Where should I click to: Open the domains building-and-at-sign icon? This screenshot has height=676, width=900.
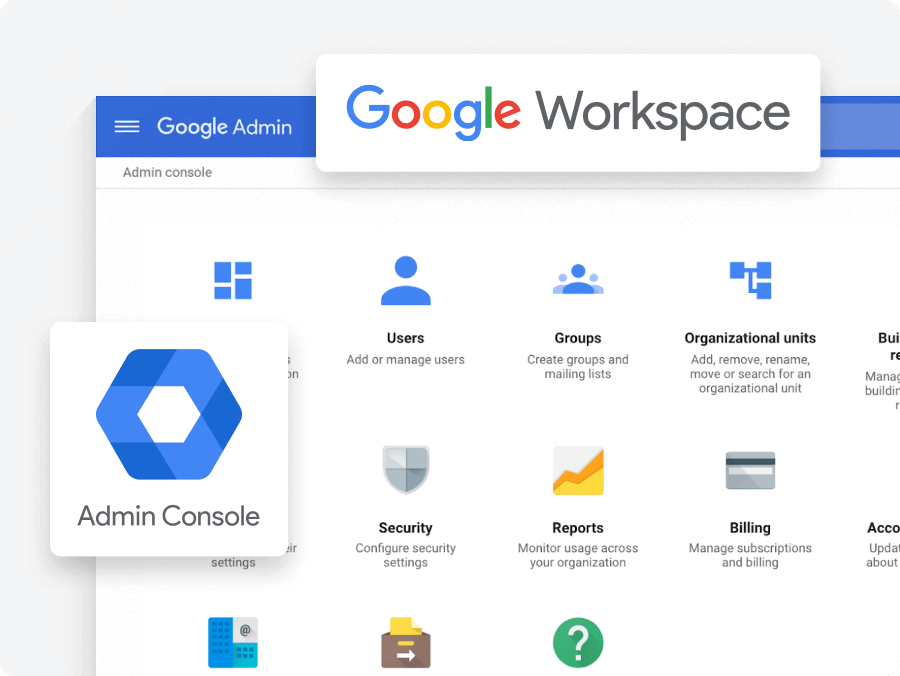[233, 643]
